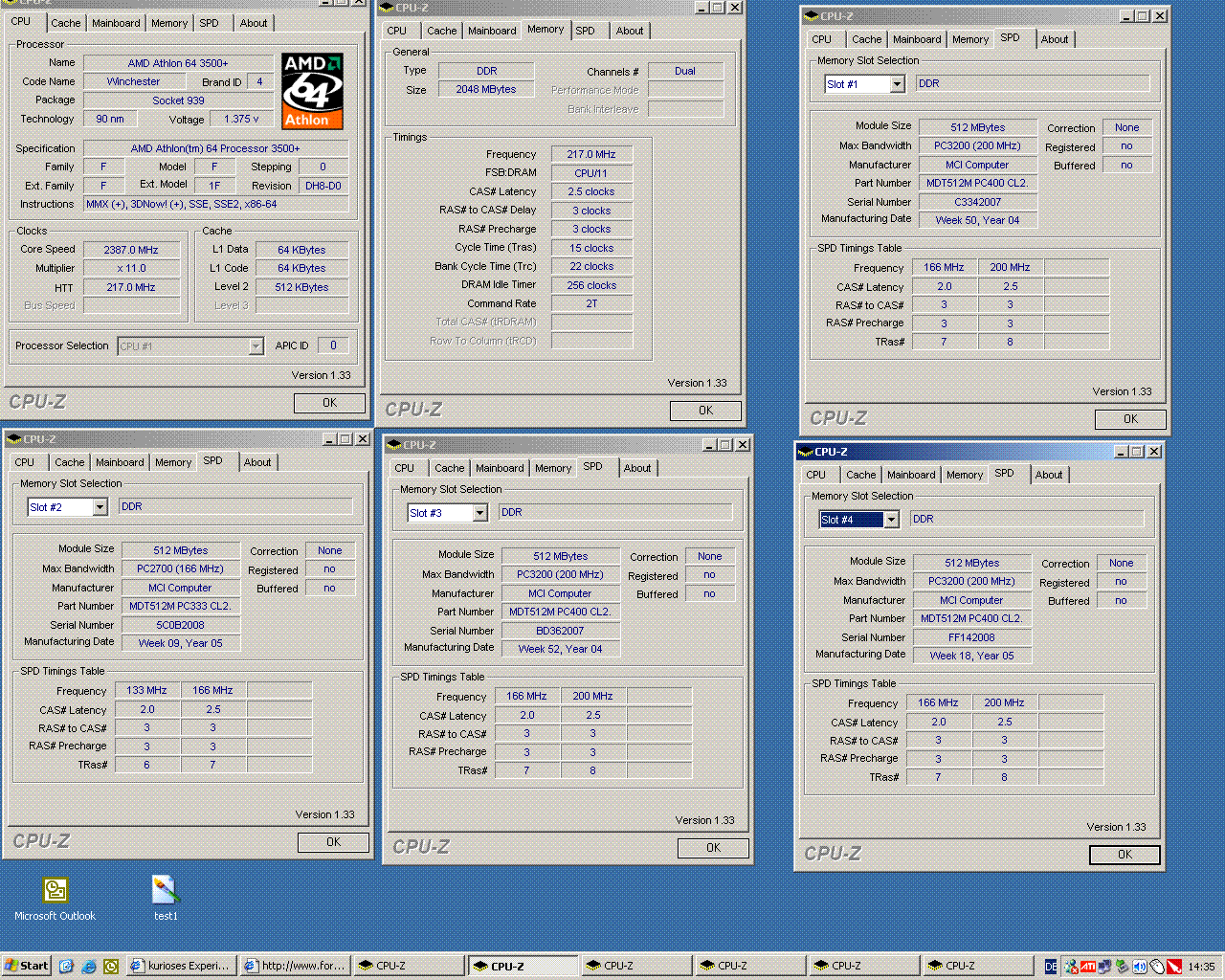Switch to kurioses Experi... taskbar window
This screenshot has width=1225, height=980.
(x=181, y=966)
